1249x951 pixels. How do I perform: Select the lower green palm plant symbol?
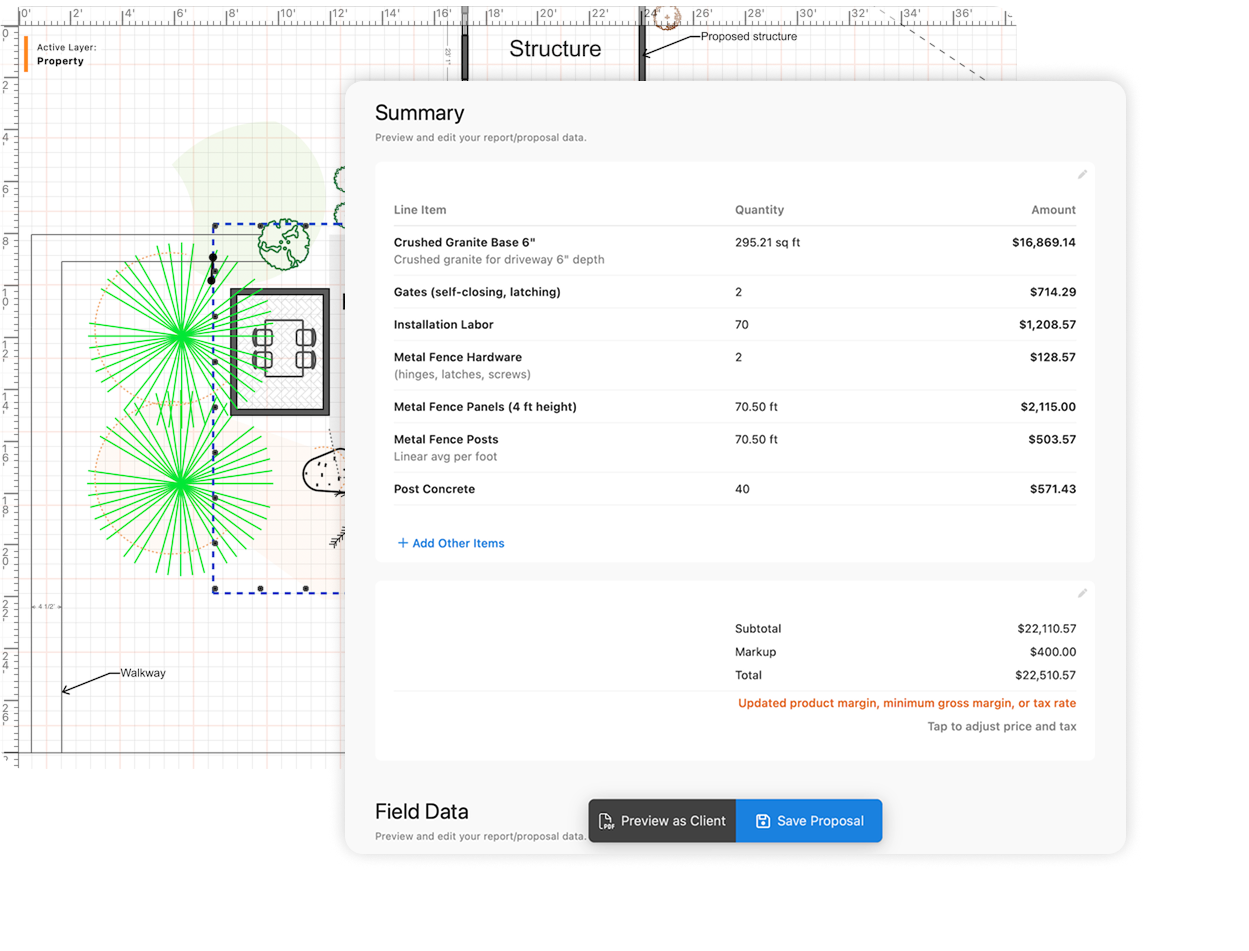coord(181,484)
